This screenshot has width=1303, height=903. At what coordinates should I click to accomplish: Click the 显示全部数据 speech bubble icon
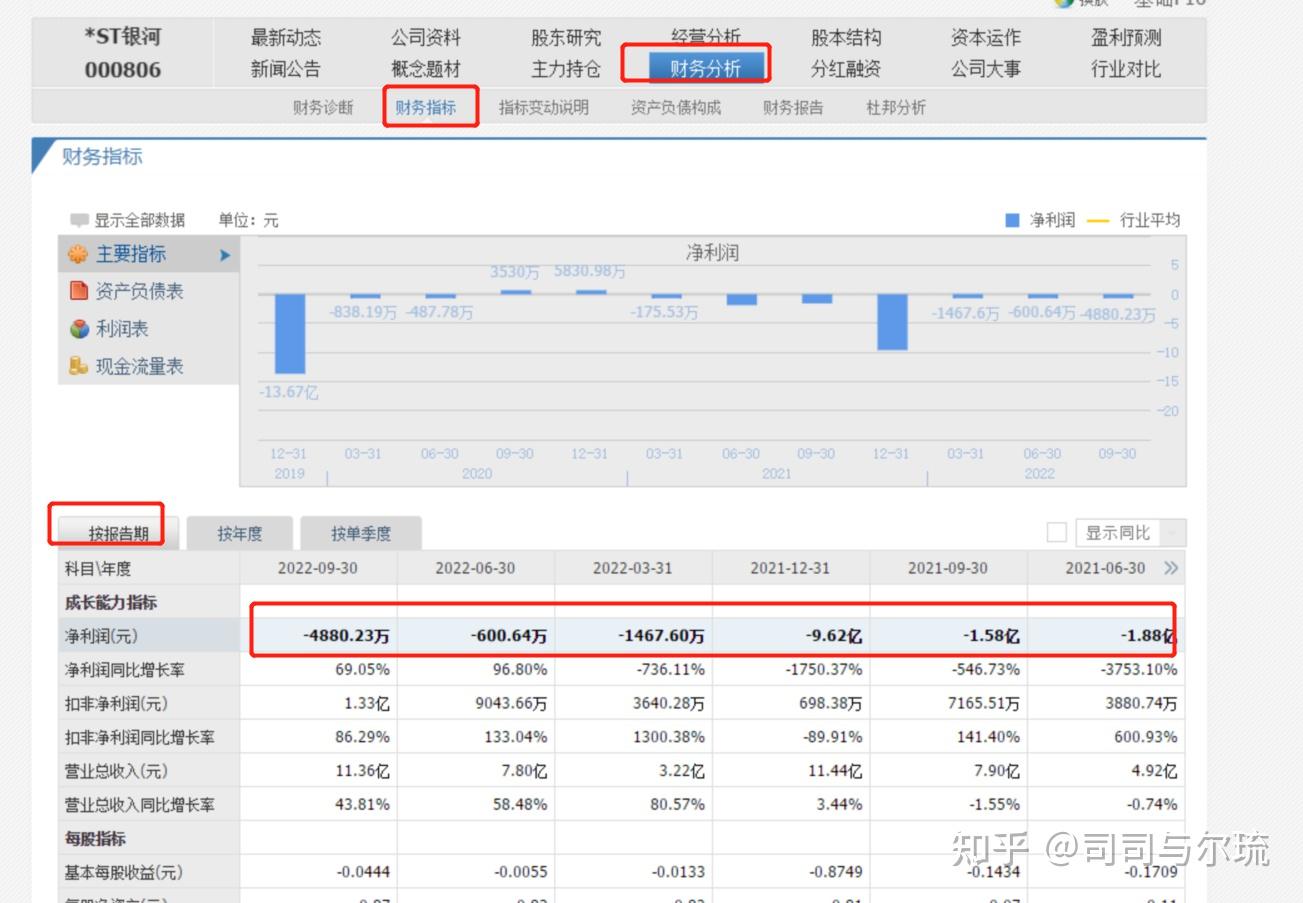(79, 221)
